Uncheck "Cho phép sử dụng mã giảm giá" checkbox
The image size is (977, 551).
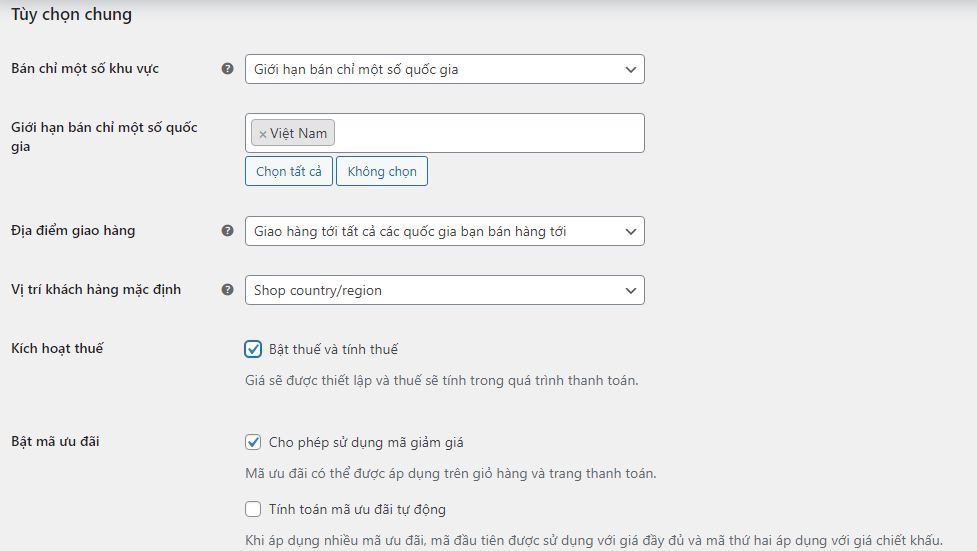[253, 442]
